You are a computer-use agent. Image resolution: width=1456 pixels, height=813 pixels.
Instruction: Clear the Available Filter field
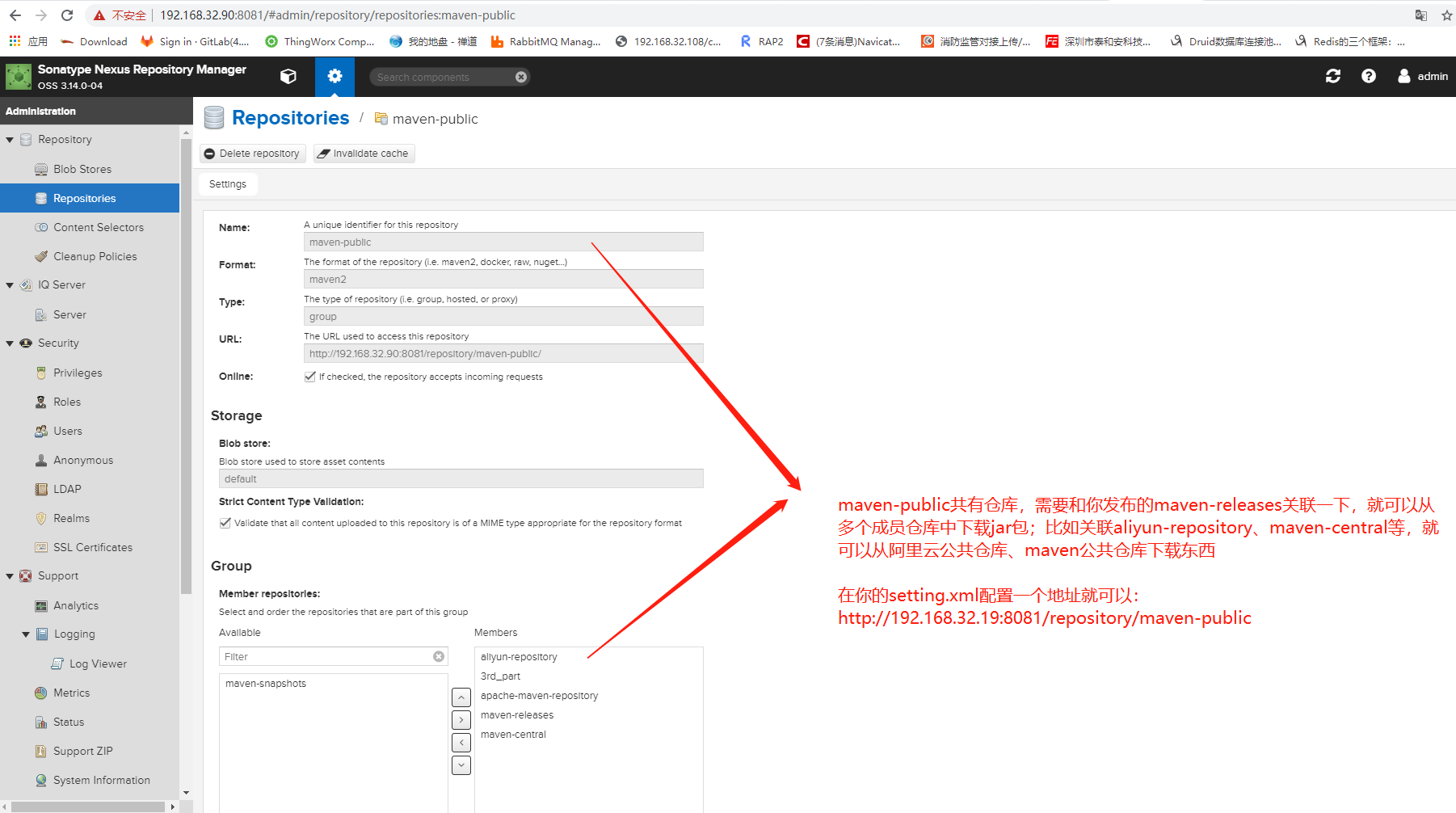pos(439,656)
